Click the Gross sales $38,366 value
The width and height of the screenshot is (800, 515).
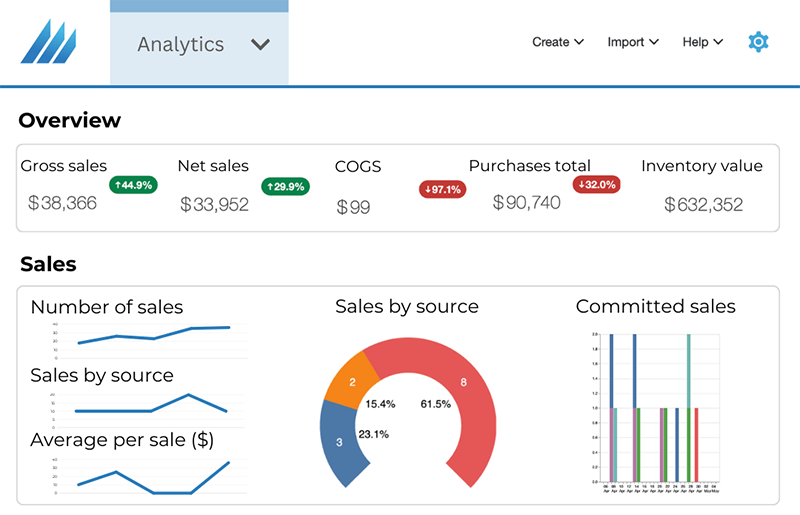(x=63, y=204)
